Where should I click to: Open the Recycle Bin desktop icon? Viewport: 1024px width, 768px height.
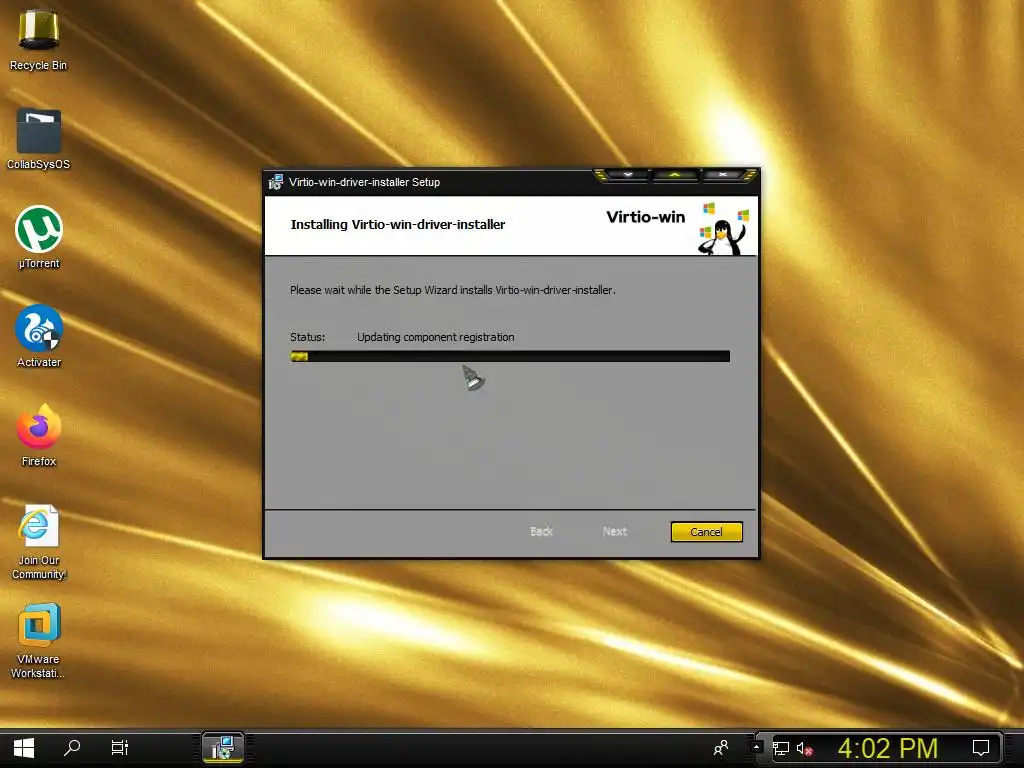tap(39, 39)
